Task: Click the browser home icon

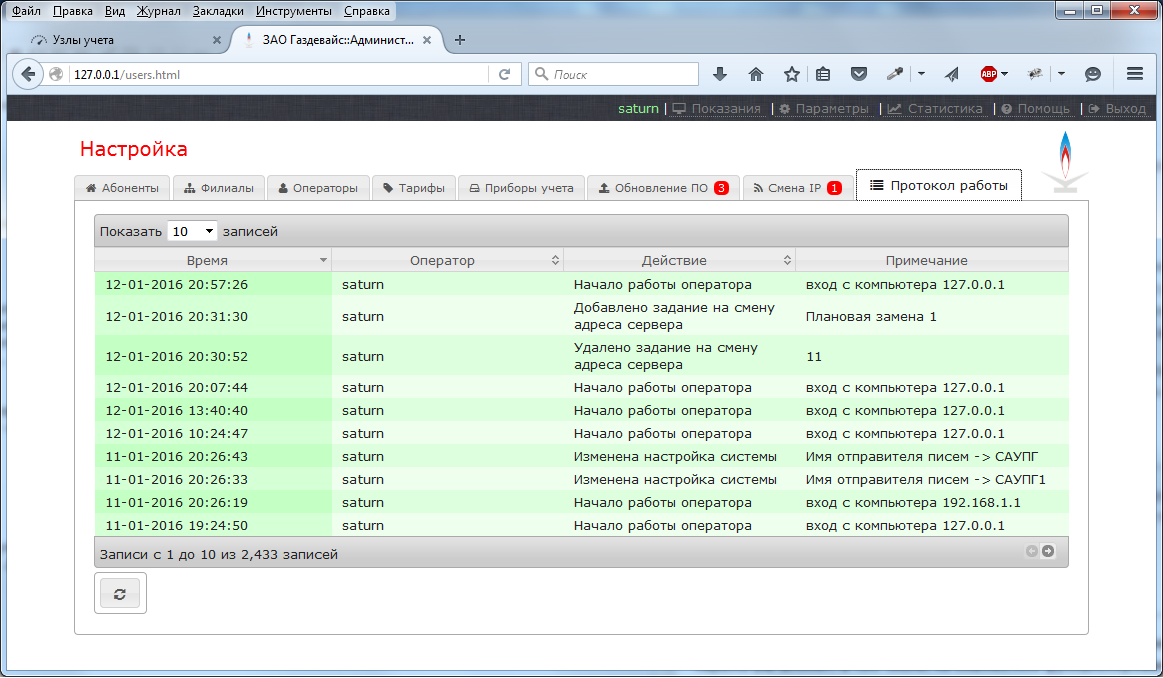Action: point(756,74)
